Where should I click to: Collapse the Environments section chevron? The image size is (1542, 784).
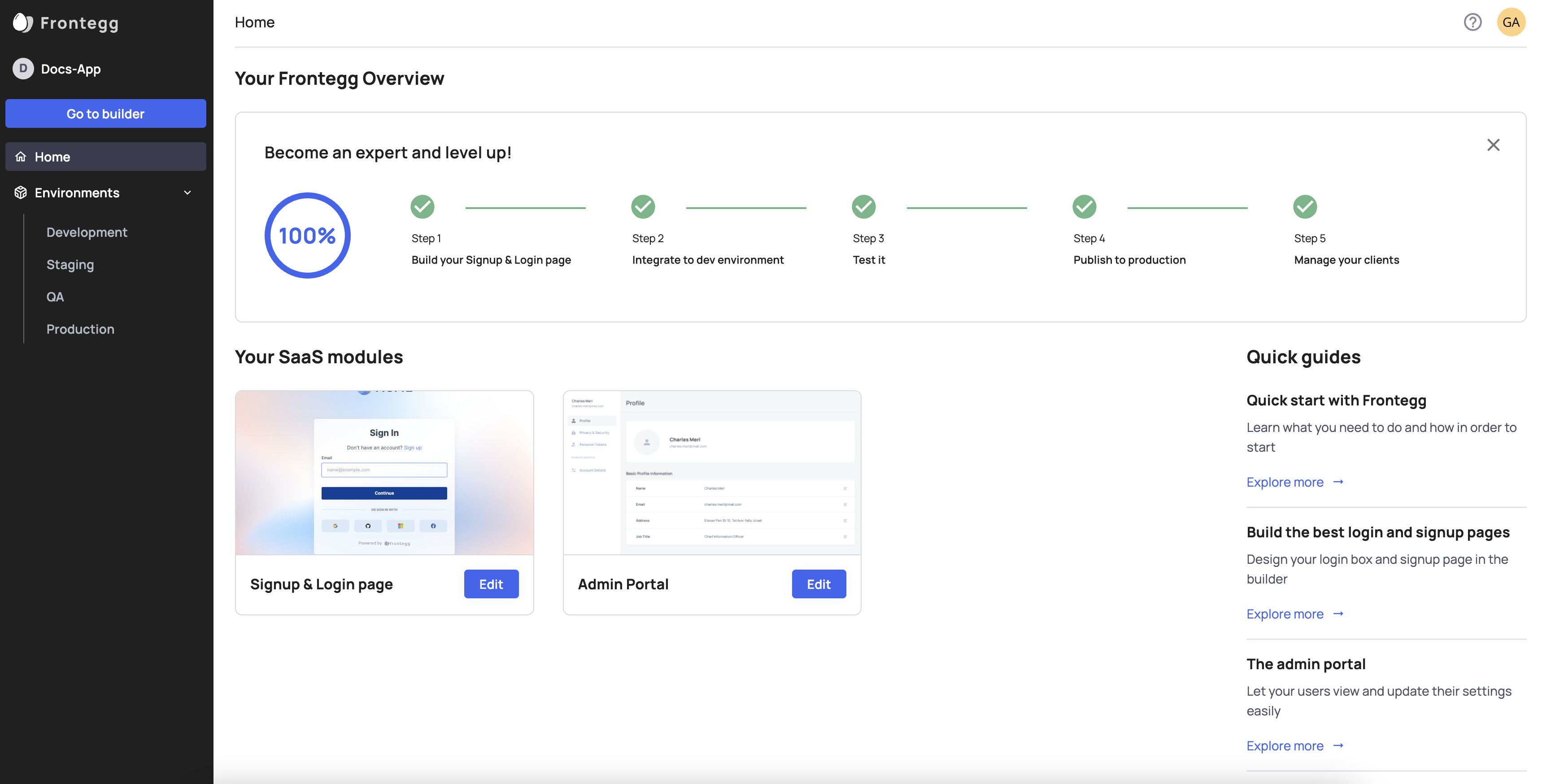[x=187, y=193]
